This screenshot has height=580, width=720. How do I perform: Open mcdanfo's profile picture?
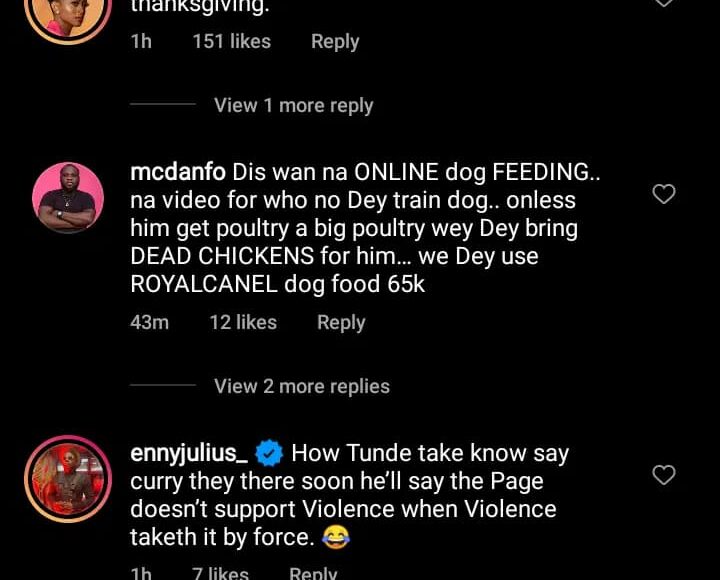tap(68, 198)
